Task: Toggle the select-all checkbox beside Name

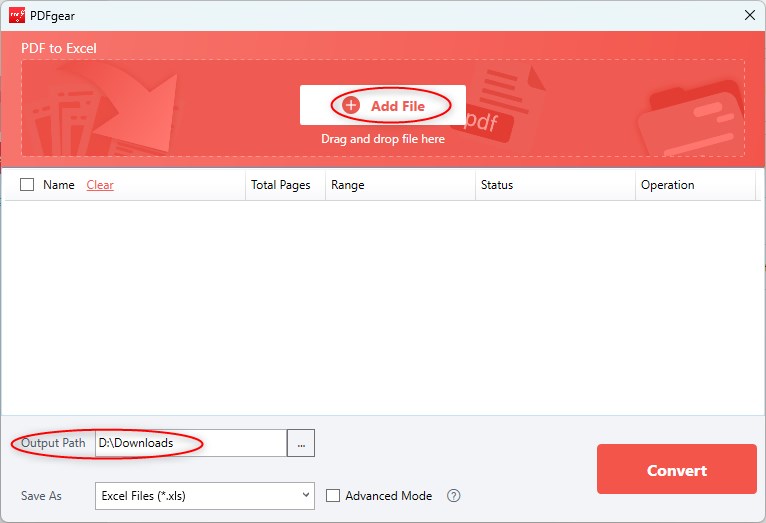Action: (27, 185)
